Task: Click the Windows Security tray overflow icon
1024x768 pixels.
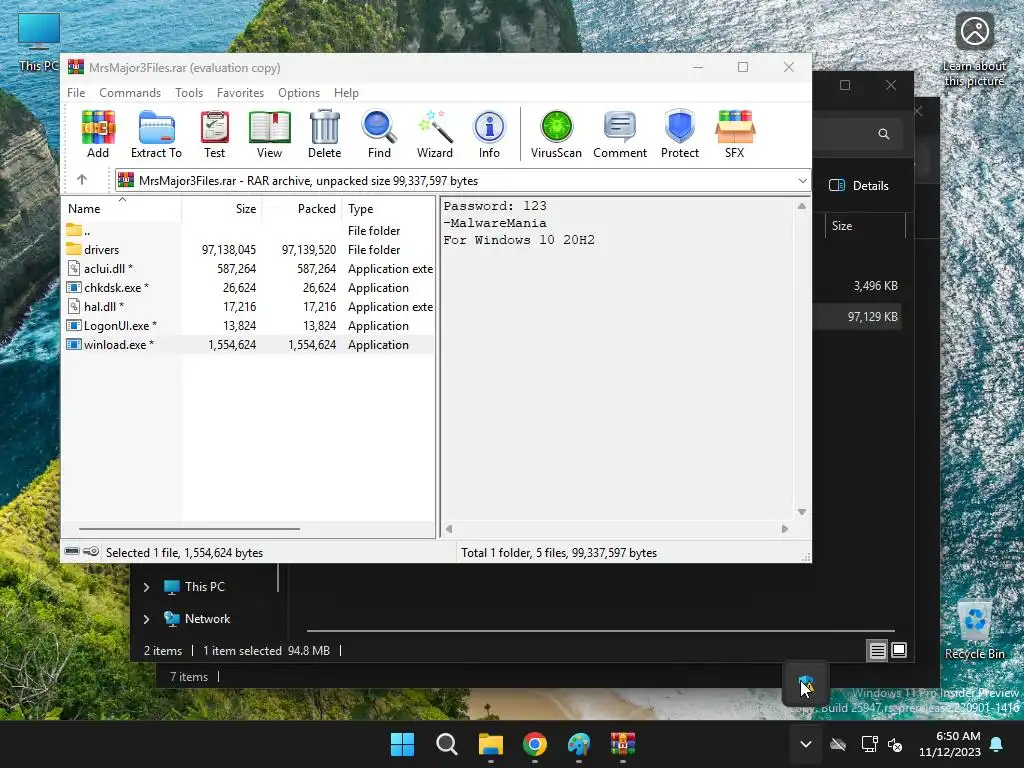Action: point(806,686)
